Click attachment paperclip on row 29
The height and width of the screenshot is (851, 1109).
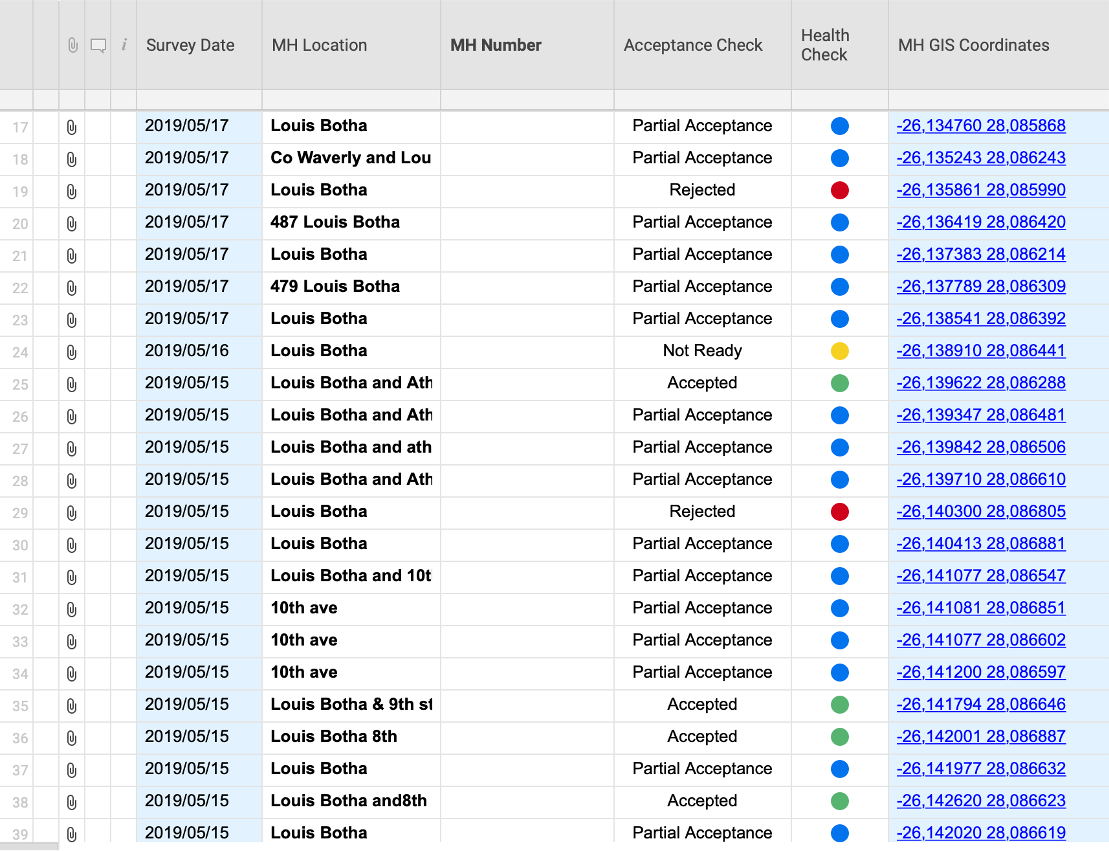[x=72, y=513]
